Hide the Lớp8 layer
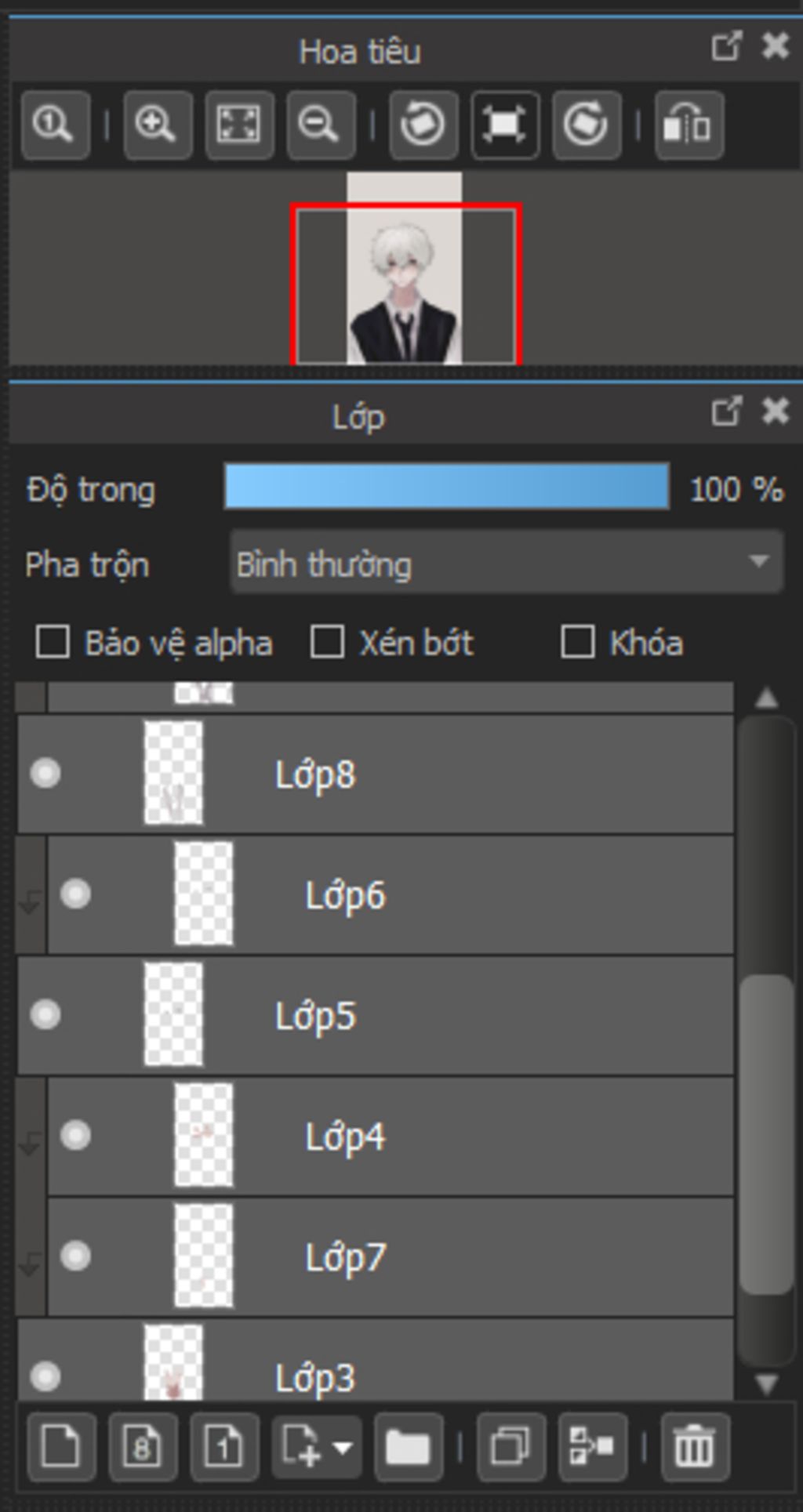The height and width of the screenshot is (1512, 803). (45, 774)
